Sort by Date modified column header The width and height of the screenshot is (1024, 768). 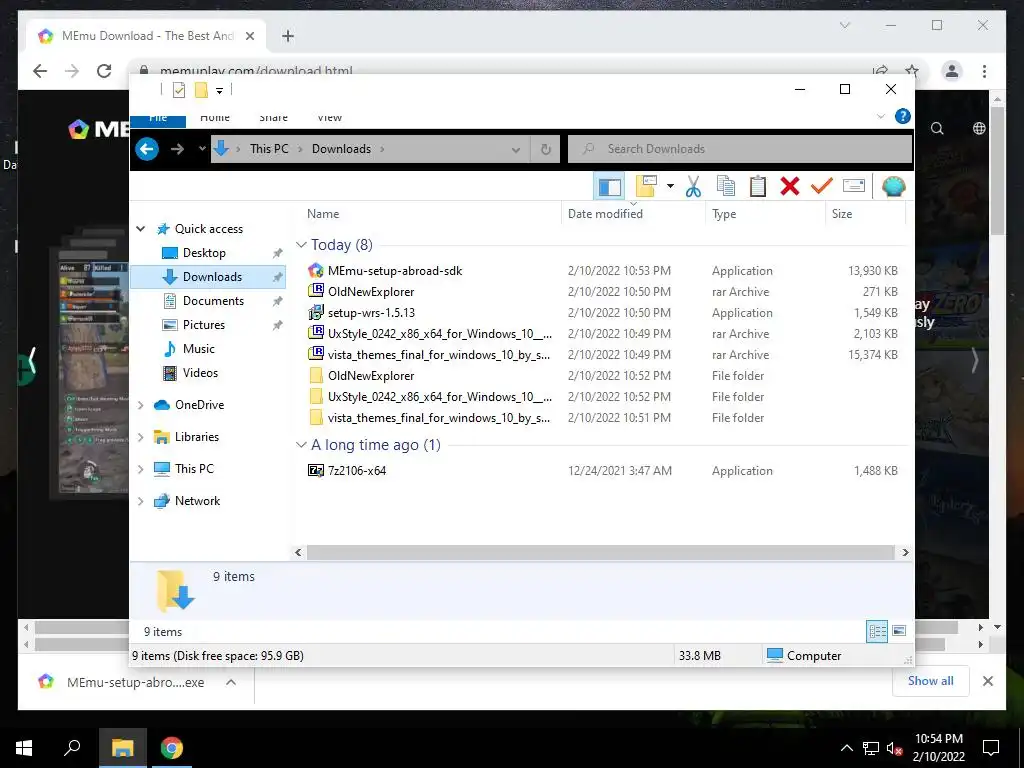tap(633, 214)
